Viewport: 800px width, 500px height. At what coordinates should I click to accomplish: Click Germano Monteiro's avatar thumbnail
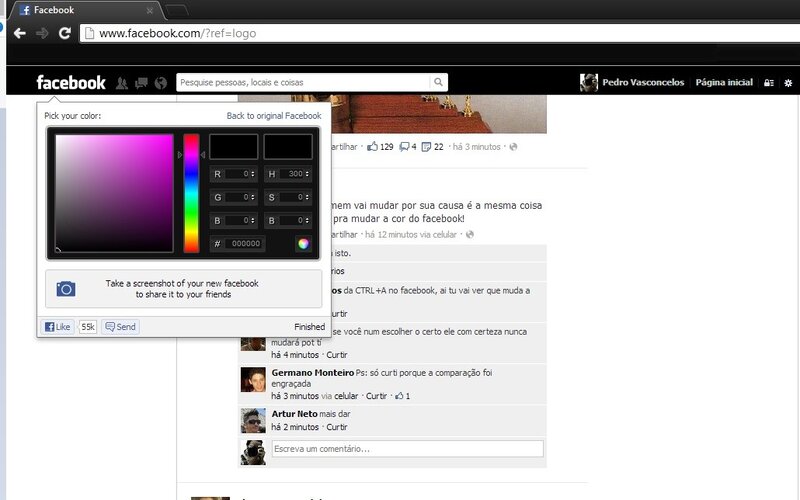253,380
